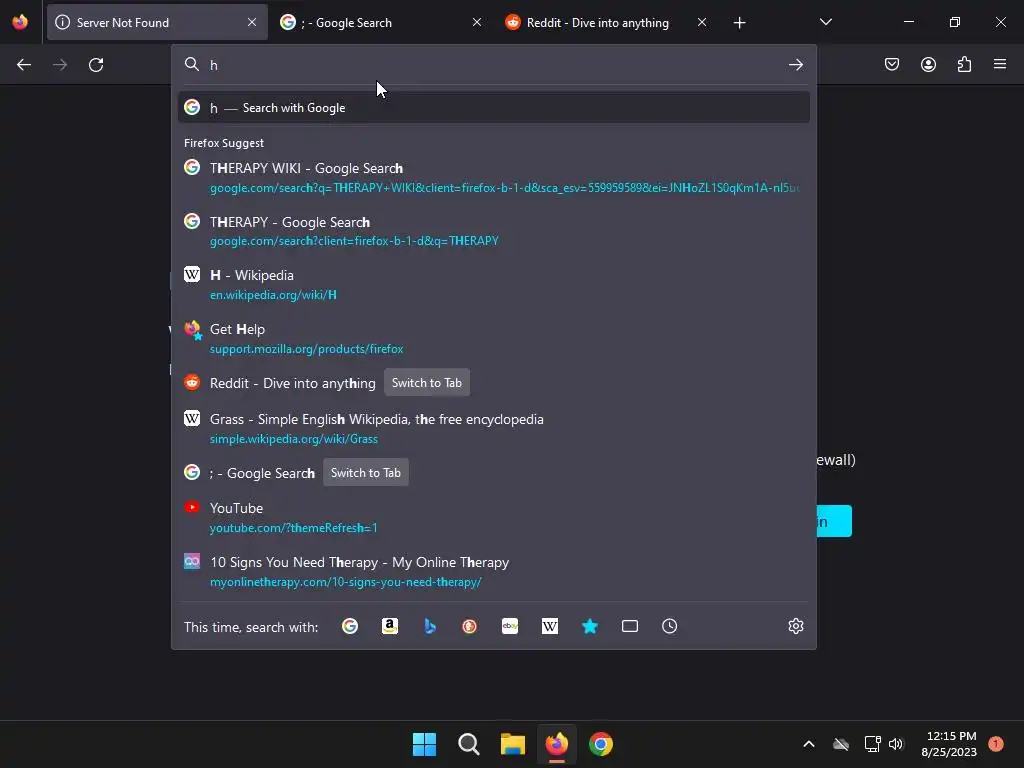Go back one page with the back arrow
The image size is (1024, 768).
pos(24,65)
